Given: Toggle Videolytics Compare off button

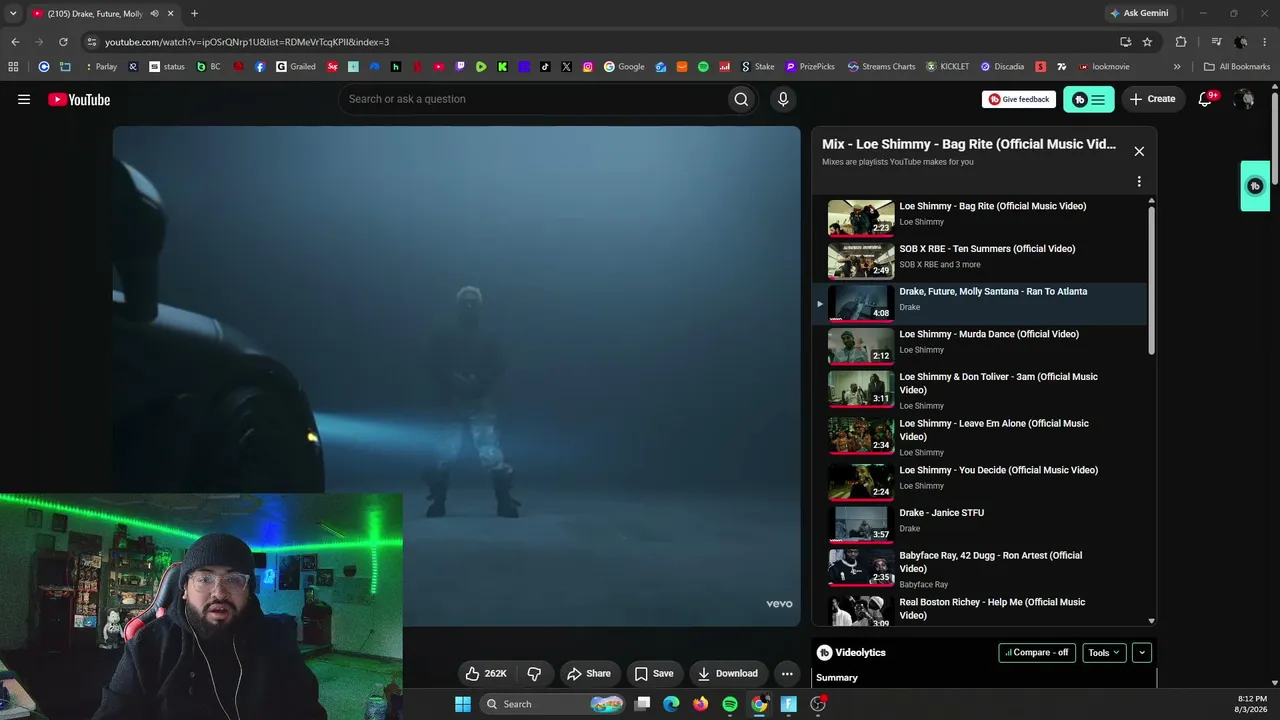Looking at the screenshot, I should click(1037, 653).
